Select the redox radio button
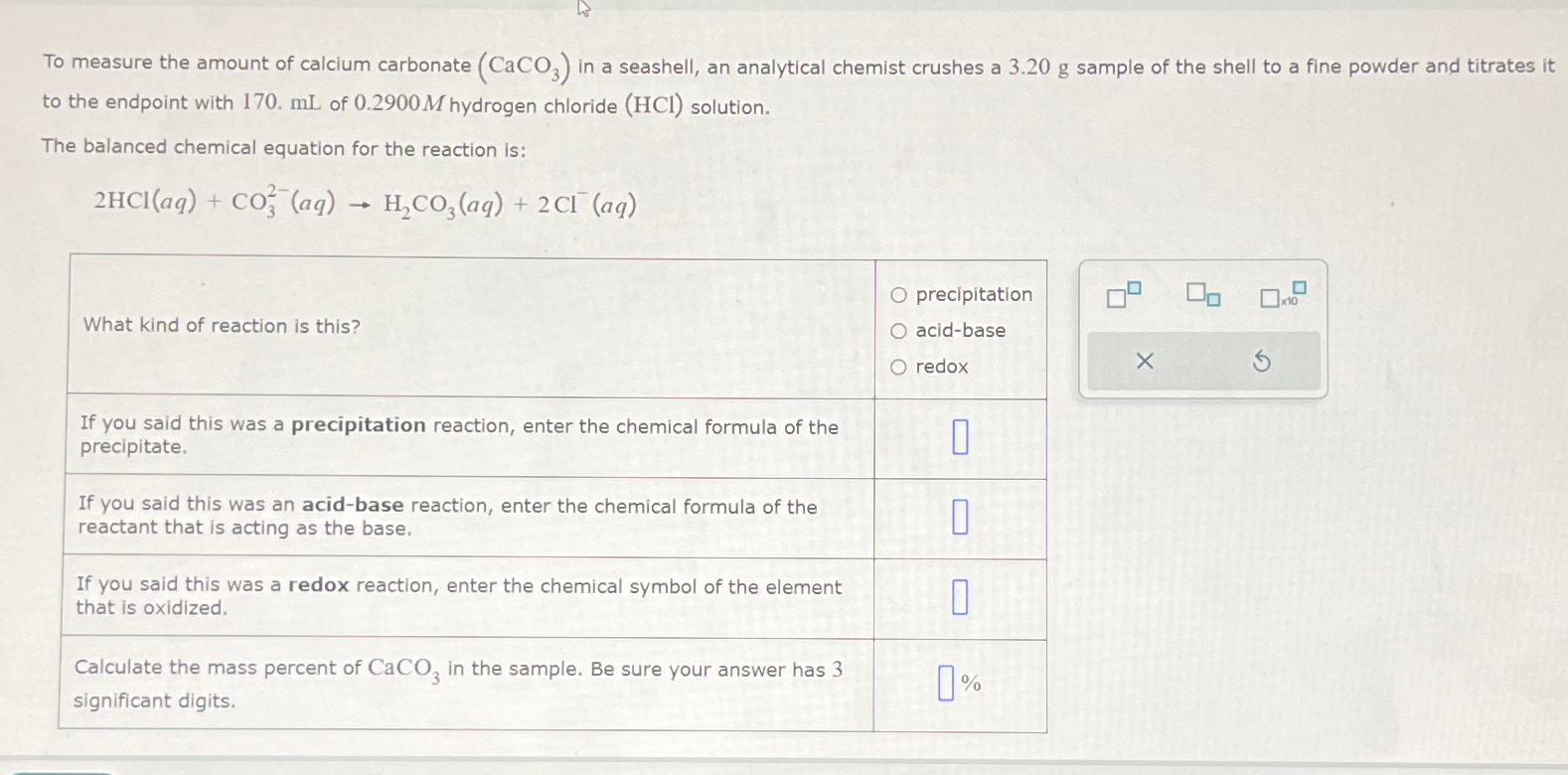1568x775 pixels. coord(897,367)
